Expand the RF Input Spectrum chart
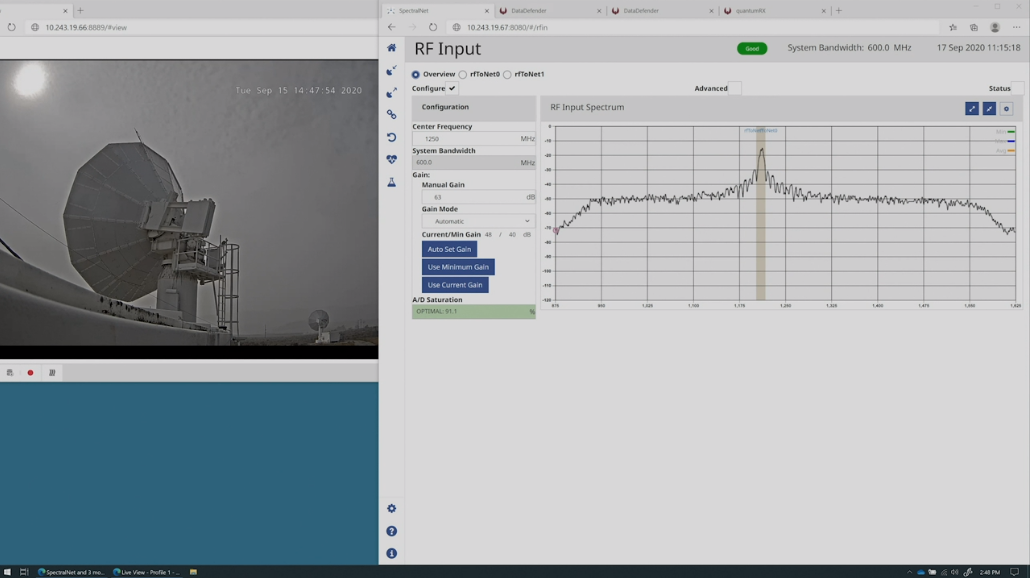The image size is (1030, 578). point(971,108)
